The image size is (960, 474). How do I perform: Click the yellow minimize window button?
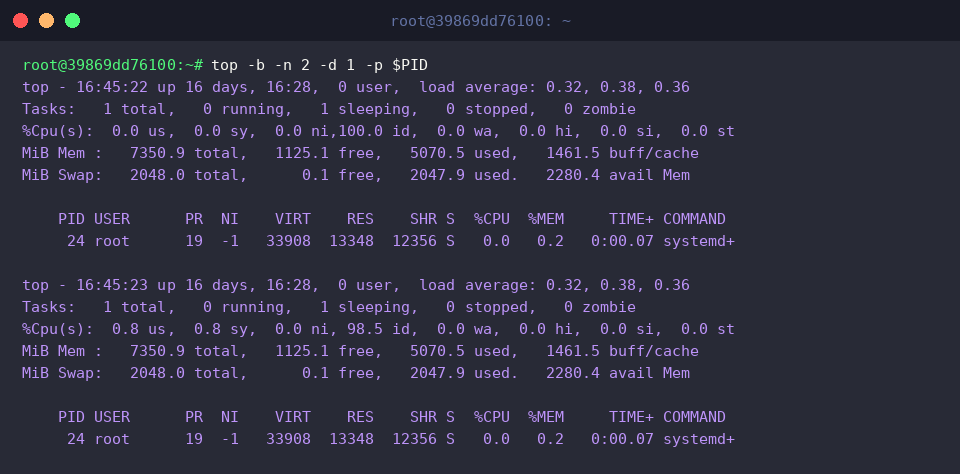(x=47, y=21)
